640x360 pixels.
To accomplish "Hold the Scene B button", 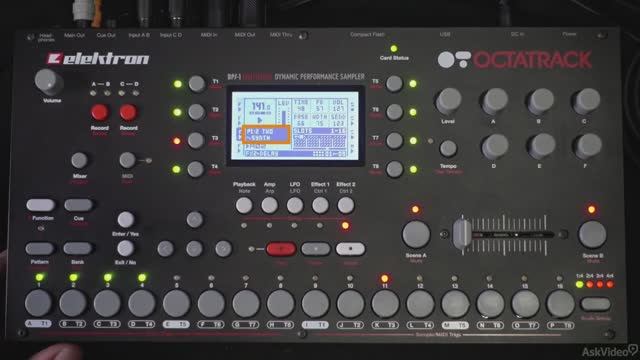I will pos(592,235).
